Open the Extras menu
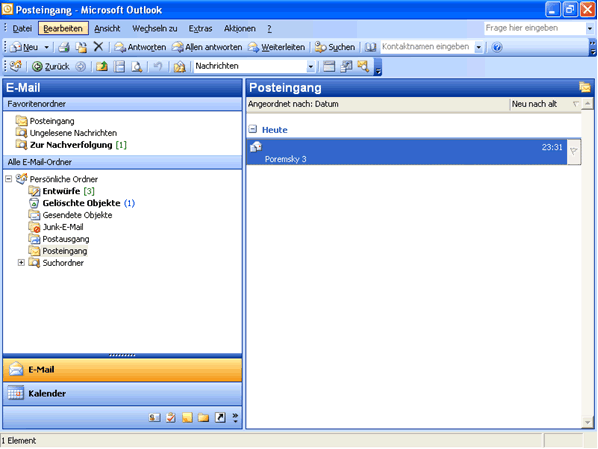 200,29
